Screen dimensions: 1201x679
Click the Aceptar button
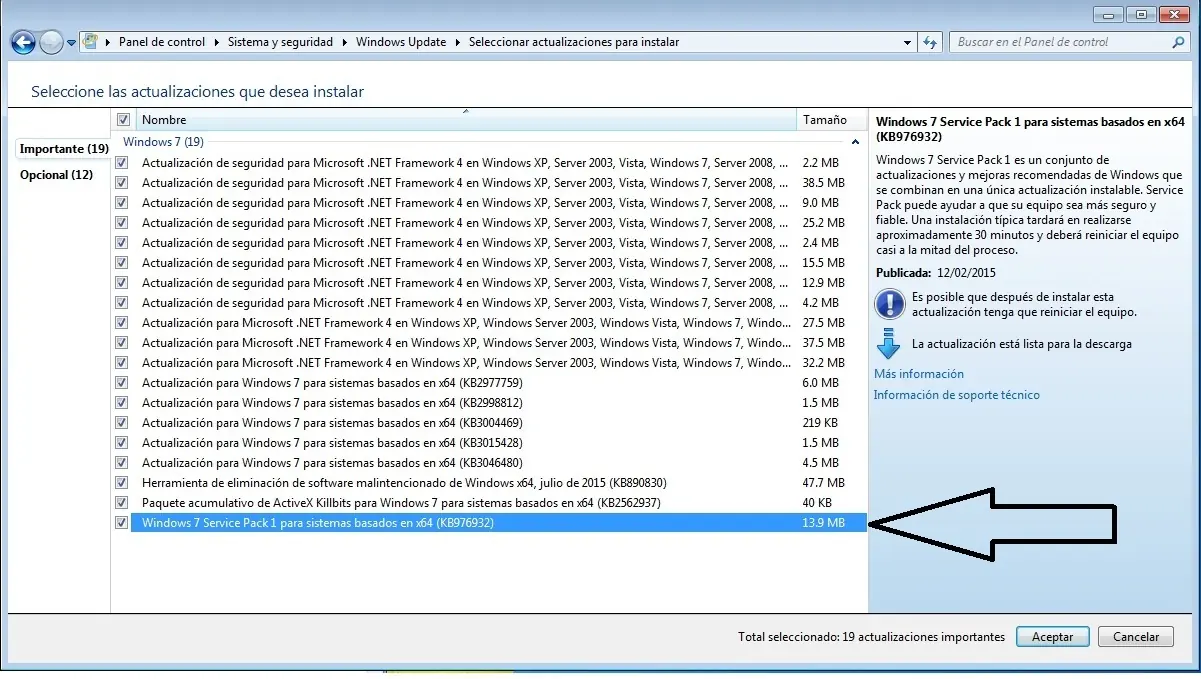click(x=1052, y=636)
